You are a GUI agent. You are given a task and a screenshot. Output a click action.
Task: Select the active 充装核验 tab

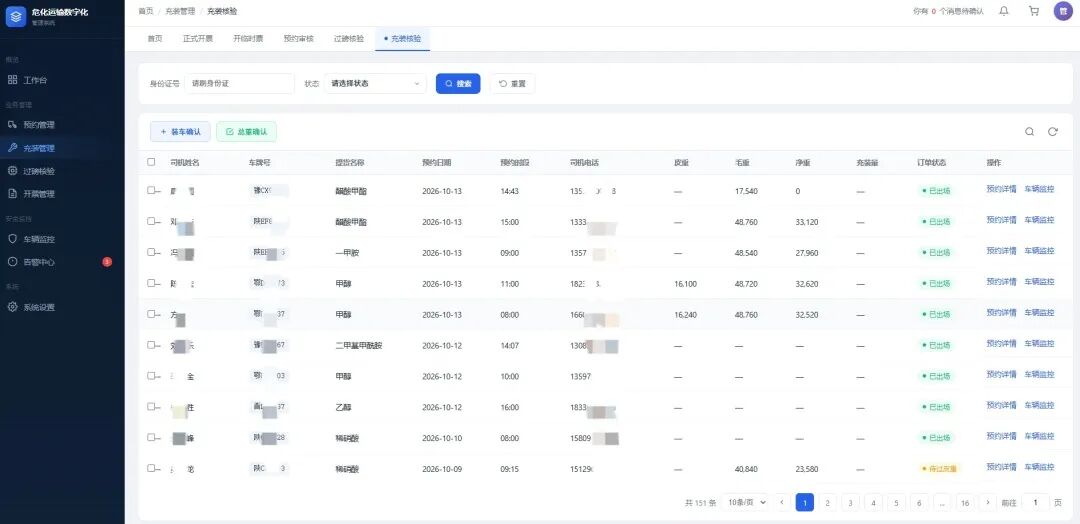[x=403, y=39]
